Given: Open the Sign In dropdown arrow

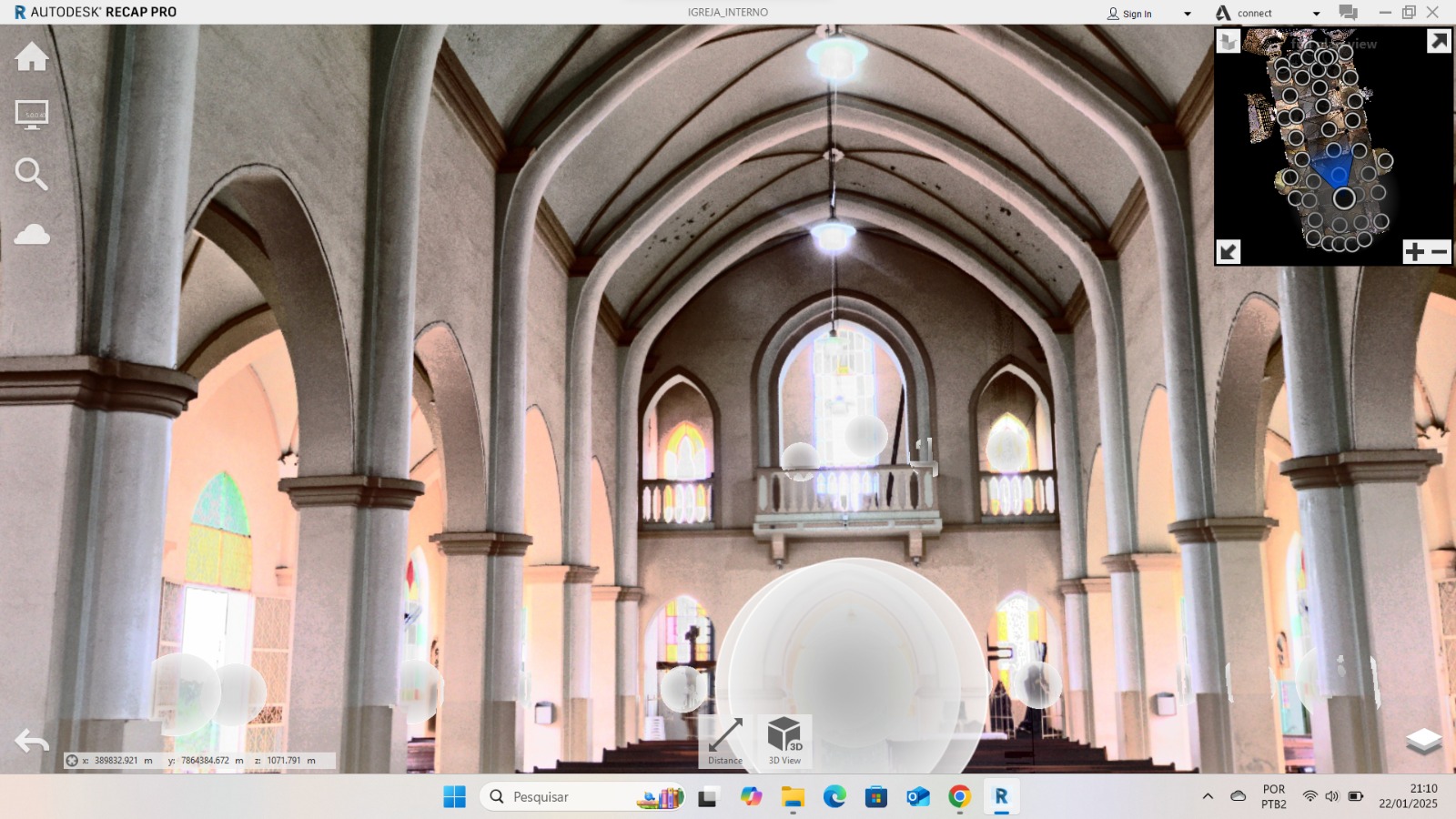Looking at the screenshot, I should [1187, 14].
